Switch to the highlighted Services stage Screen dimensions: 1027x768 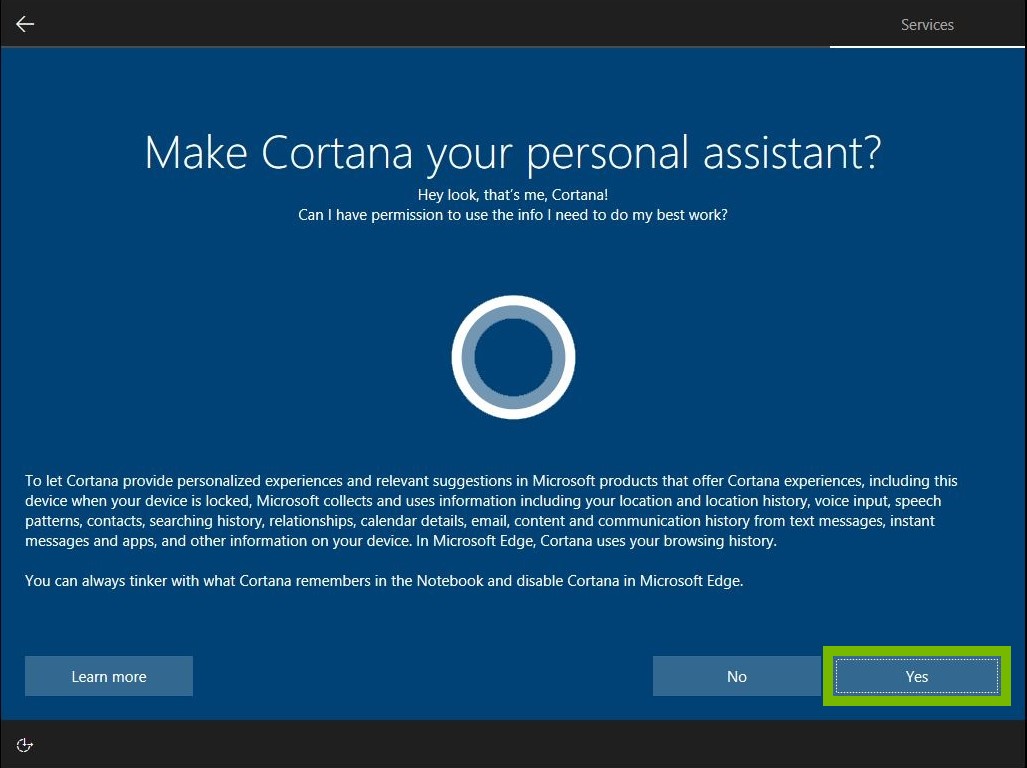pos(926,24)
